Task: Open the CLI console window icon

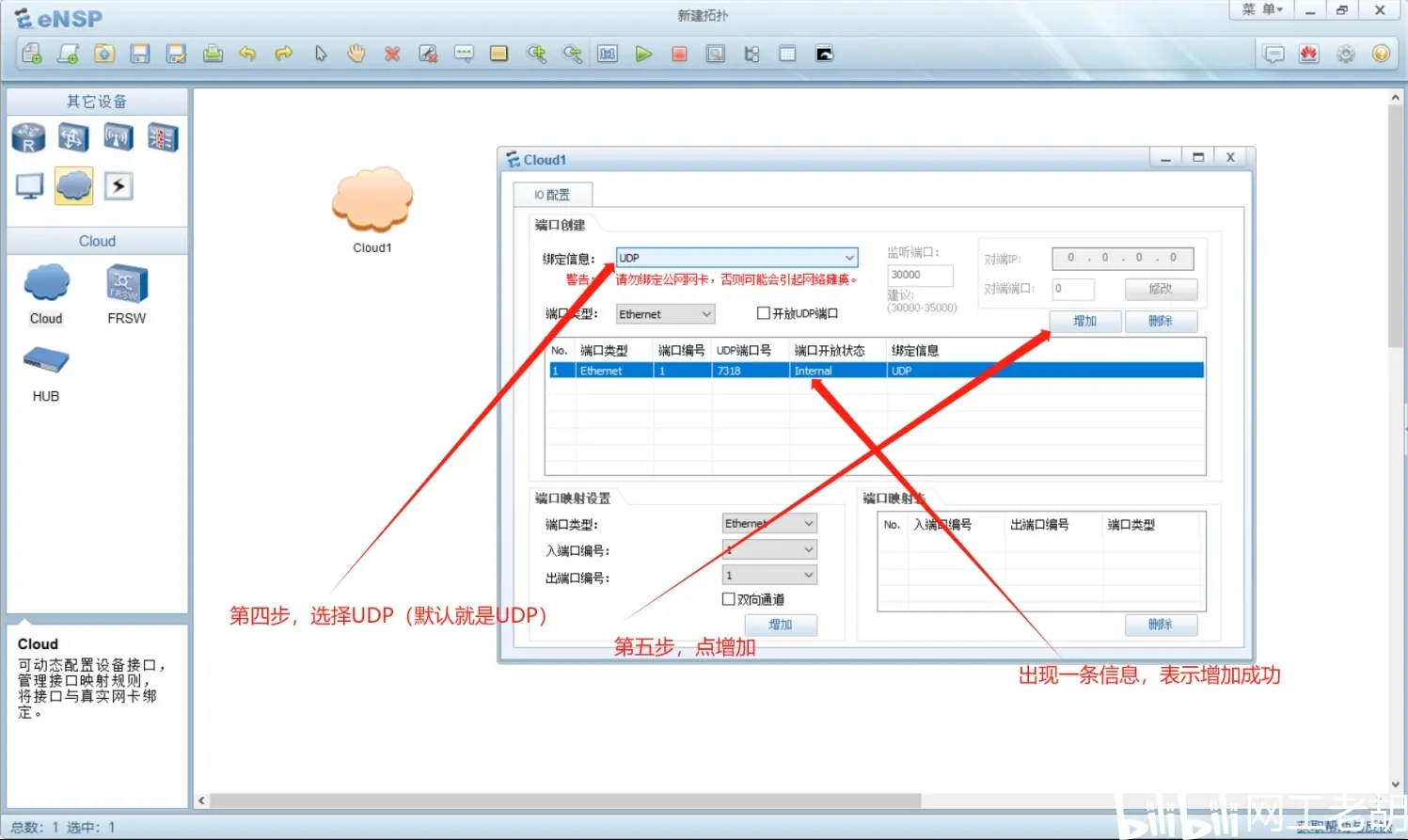Action: (824, 54)
